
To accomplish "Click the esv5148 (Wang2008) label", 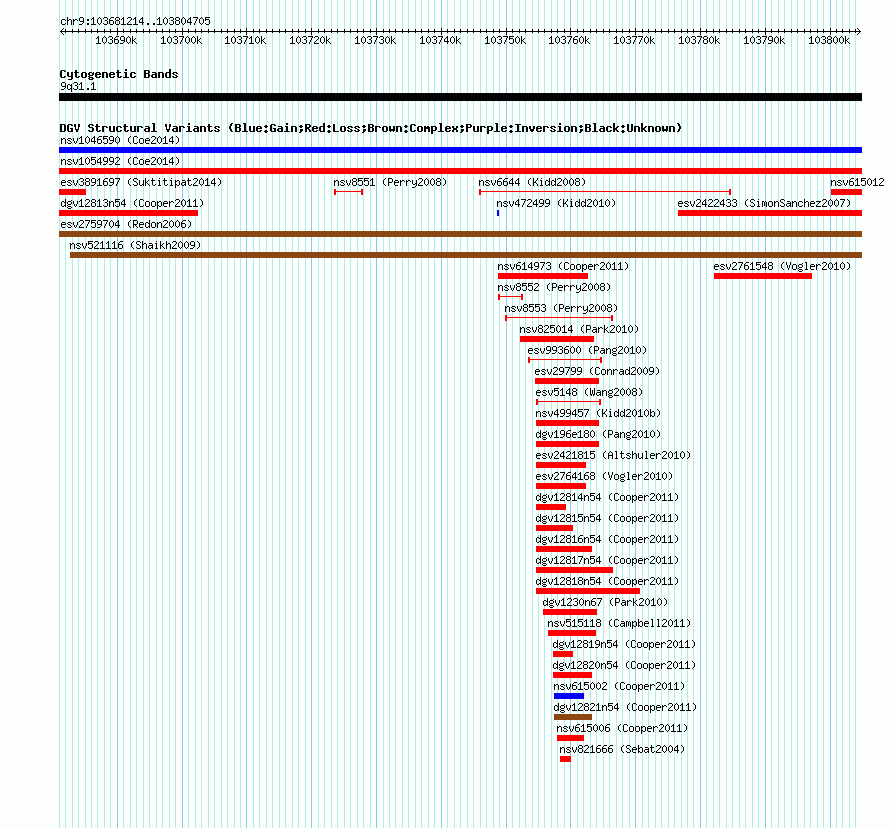I will [589, 392].
